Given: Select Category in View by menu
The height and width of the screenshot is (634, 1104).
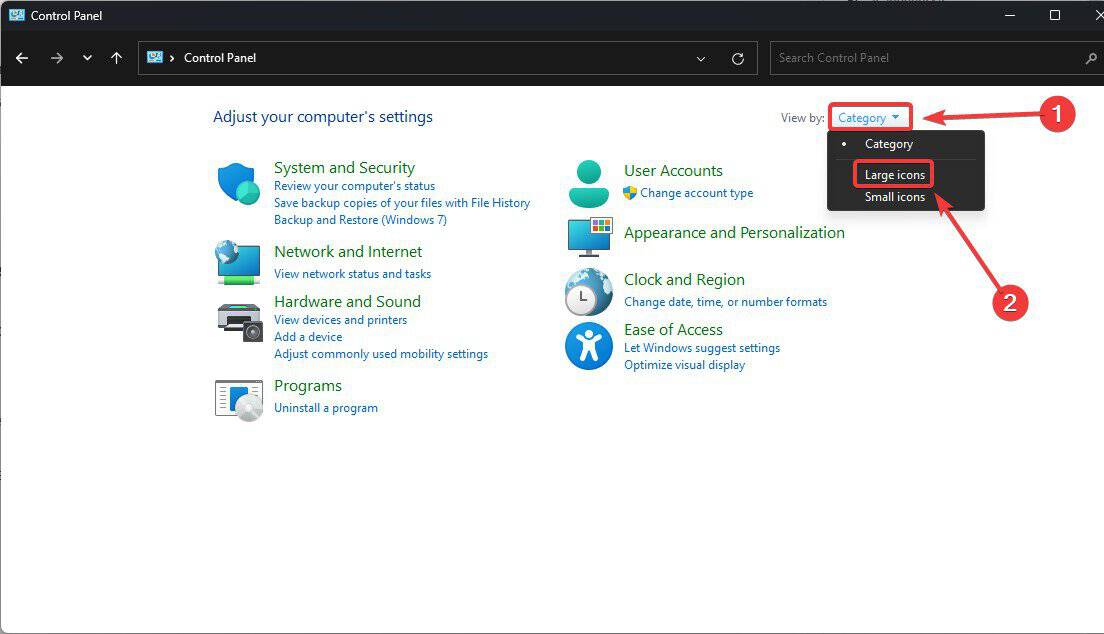Looking at the screenshot, I should pyautogui.click(x=889, y=144).
